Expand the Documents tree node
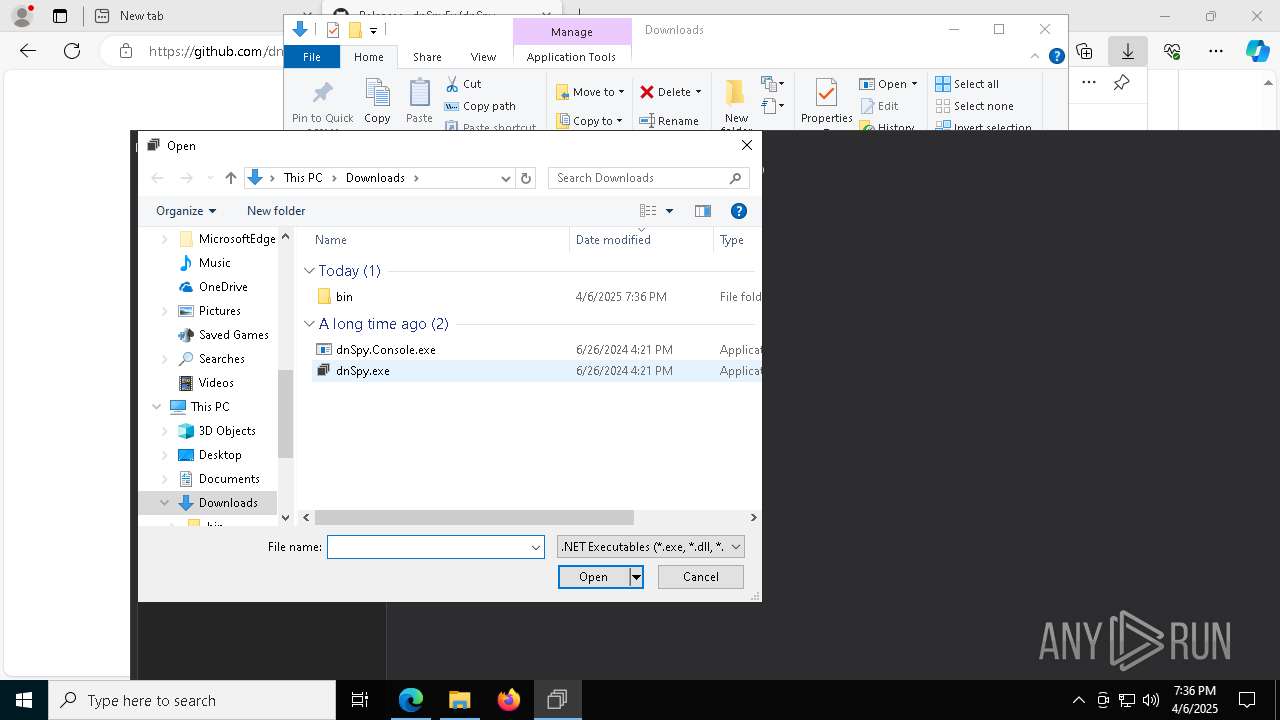The width and height of the screenshot is (1280, 720). 165,479
